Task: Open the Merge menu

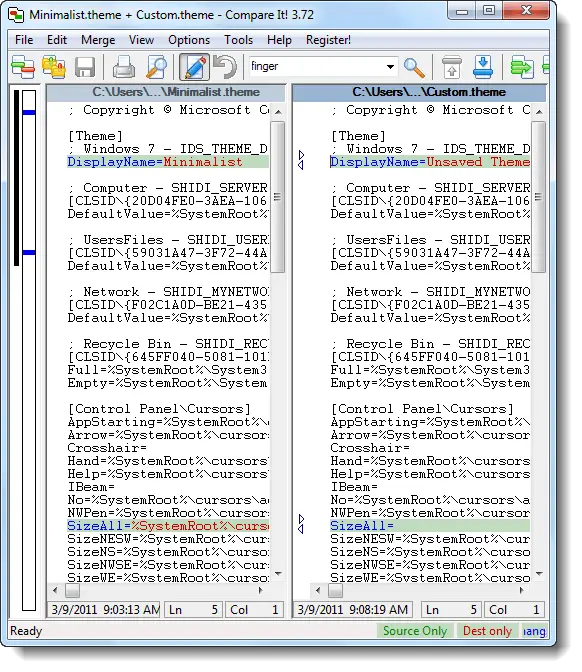Action: pyautogui.click(x=98, y=40)
